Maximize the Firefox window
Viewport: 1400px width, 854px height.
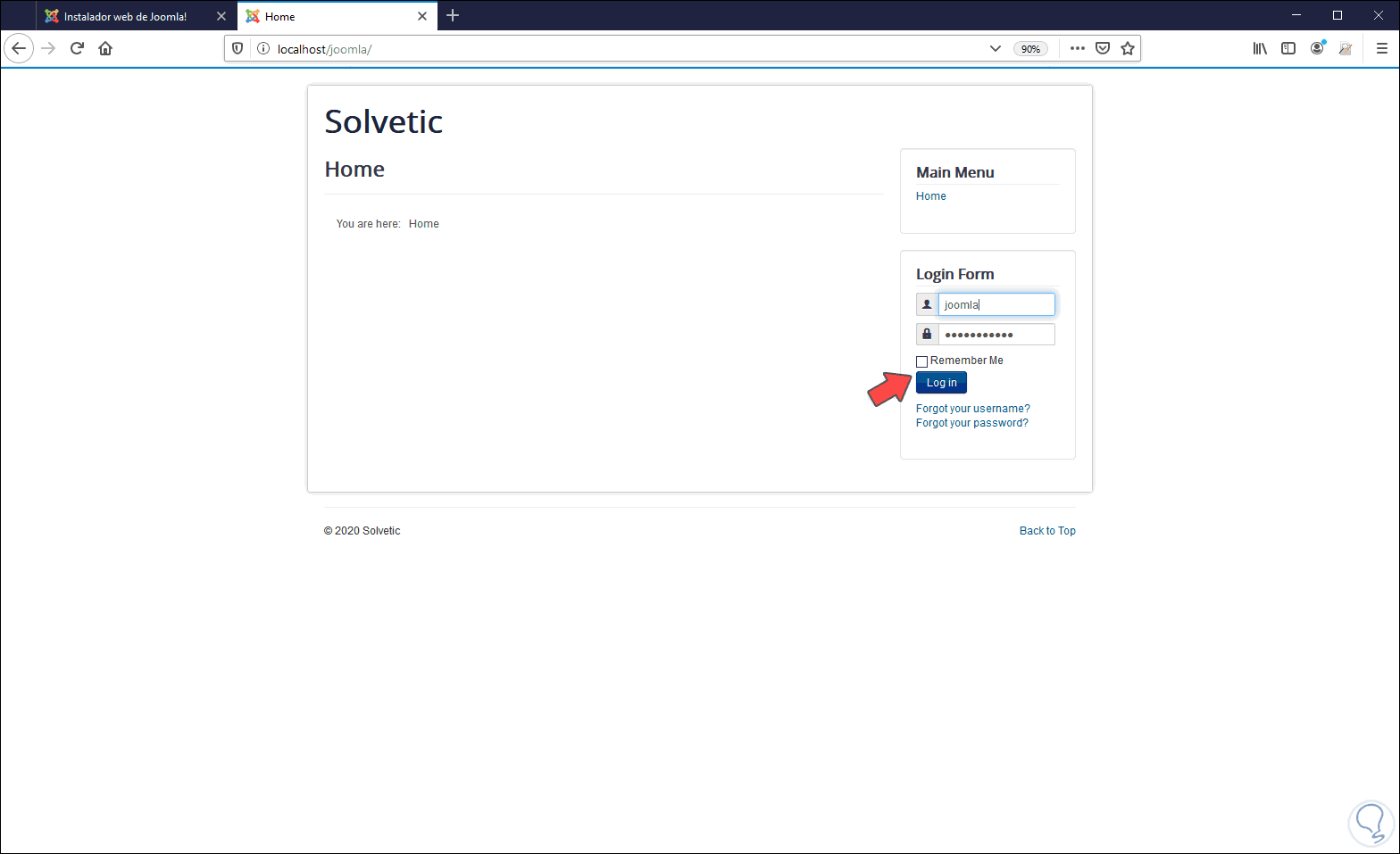(1337, 15)
